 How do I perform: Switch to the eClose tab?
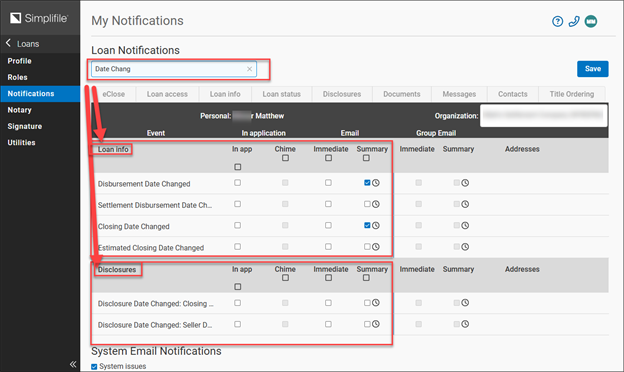pos(114,94)
